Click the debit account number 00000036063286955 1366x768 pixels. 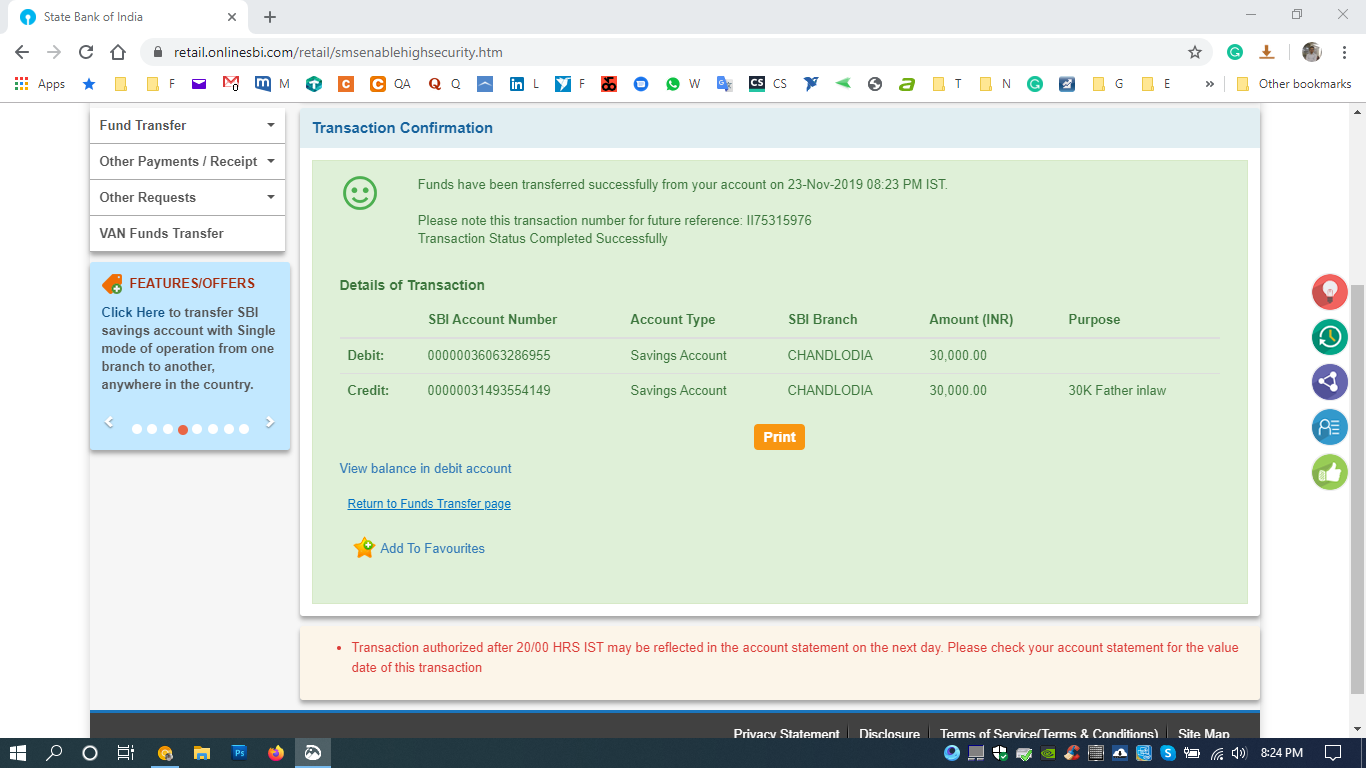[489, 355]
